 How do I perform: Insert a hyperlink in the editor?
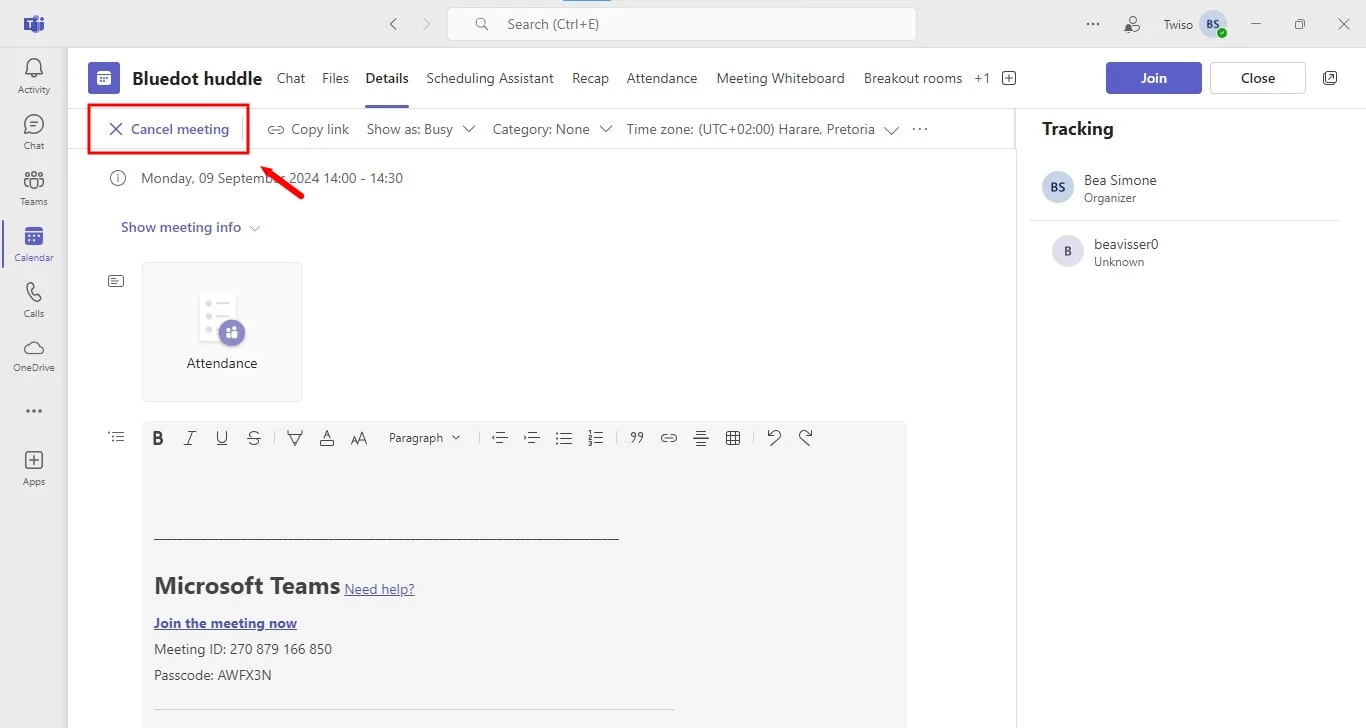pyautogui.click(x=669, y=438)
